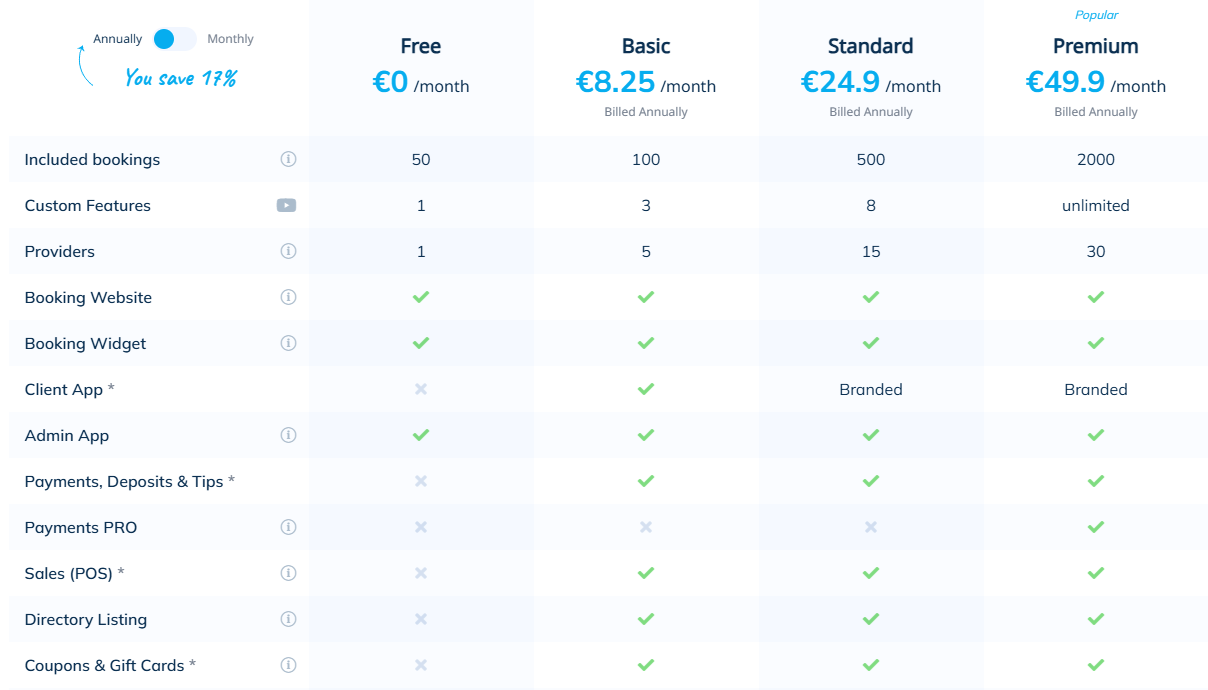This screenshot has width=1208, height=690.
Task: Click the Popular label above Premium
Action: [1097, 14]
